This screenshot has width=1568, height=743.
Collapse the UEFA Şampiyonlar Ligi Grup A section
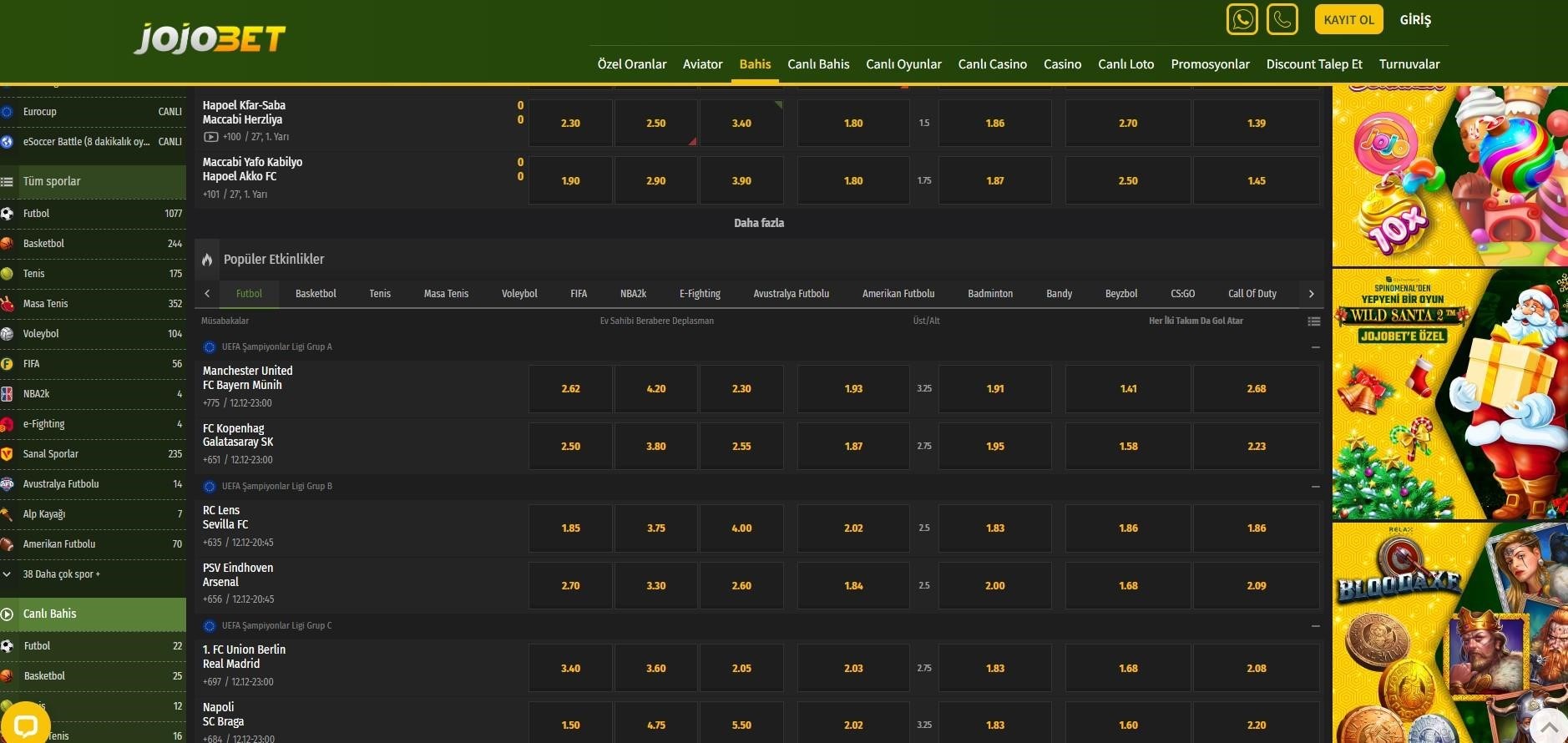click(x=1315, y=347)
